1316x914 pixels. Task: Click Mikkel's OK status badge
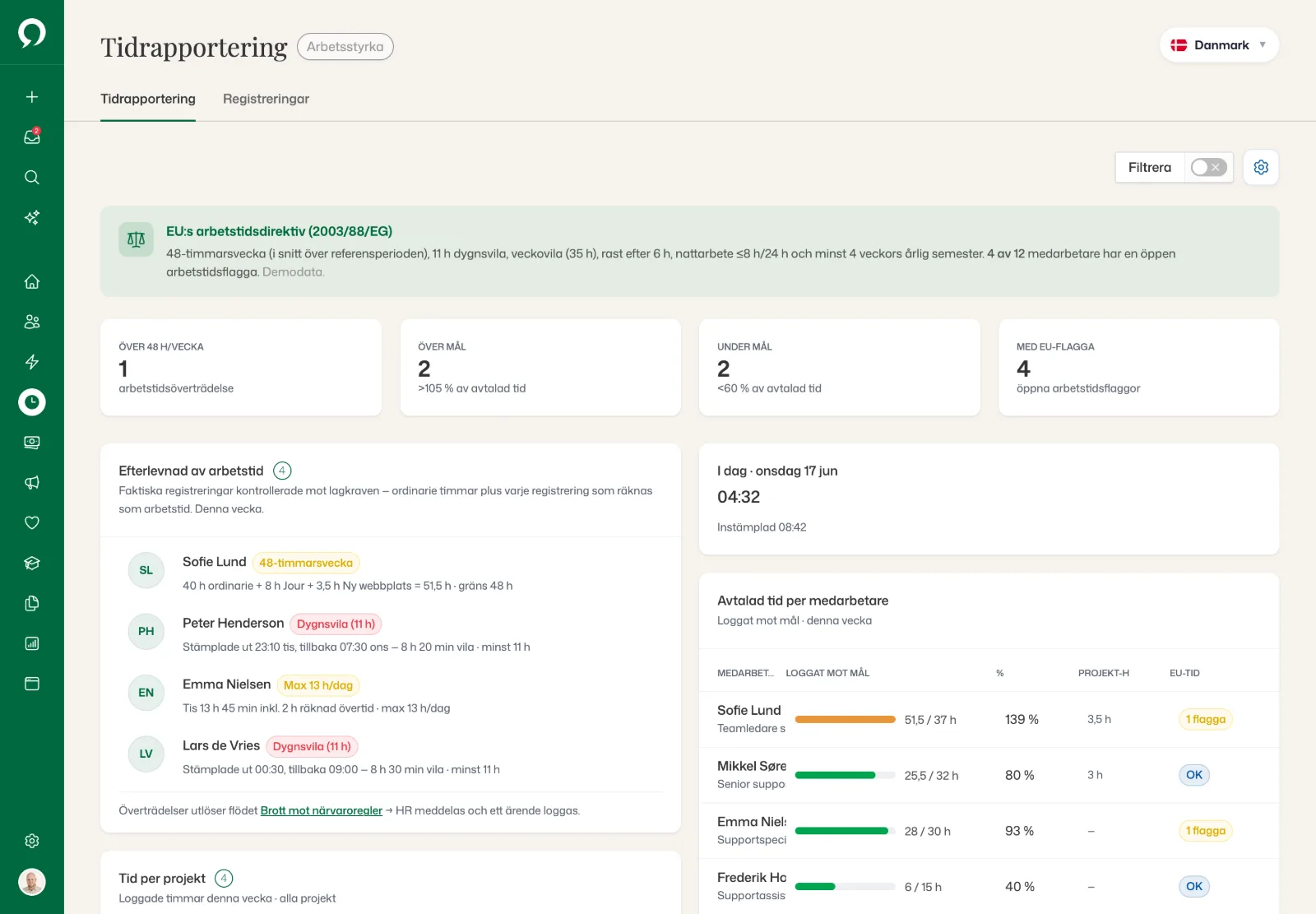[x=1194, y=775]
